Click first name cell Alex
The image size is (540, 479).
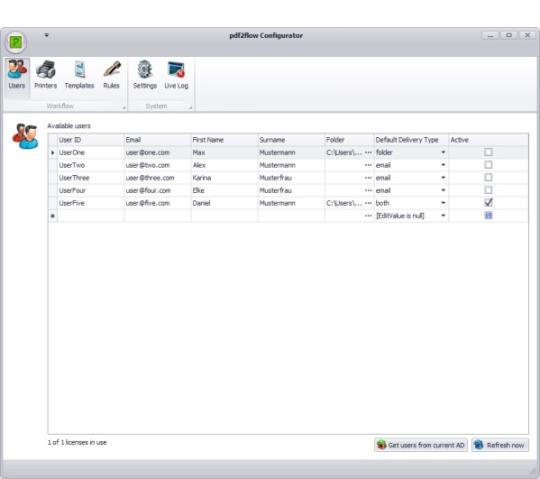pyautogui.click(x=224, y=165)
